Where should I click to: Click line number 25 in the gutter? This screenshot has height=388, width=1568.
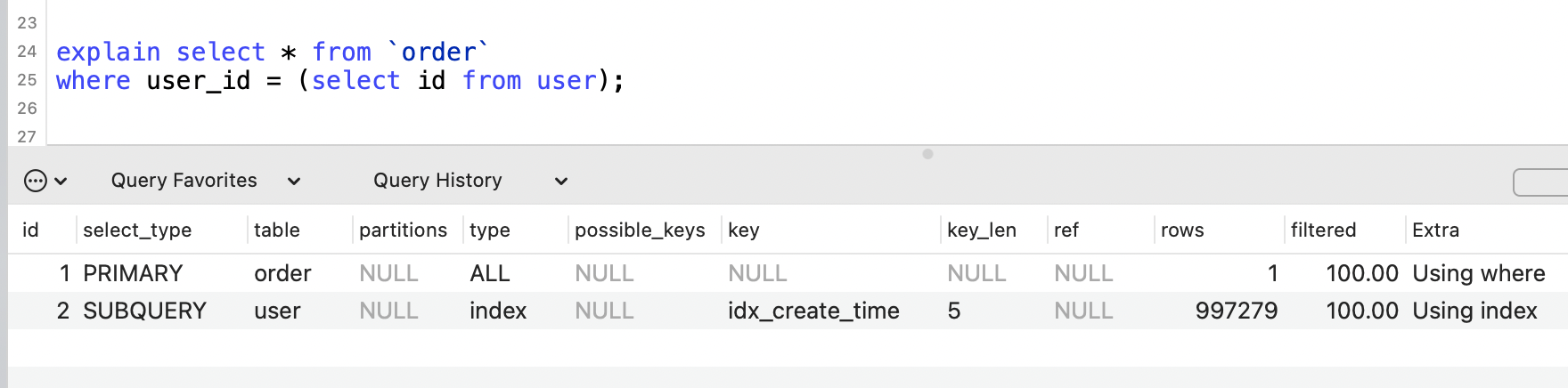coord(27,80)
